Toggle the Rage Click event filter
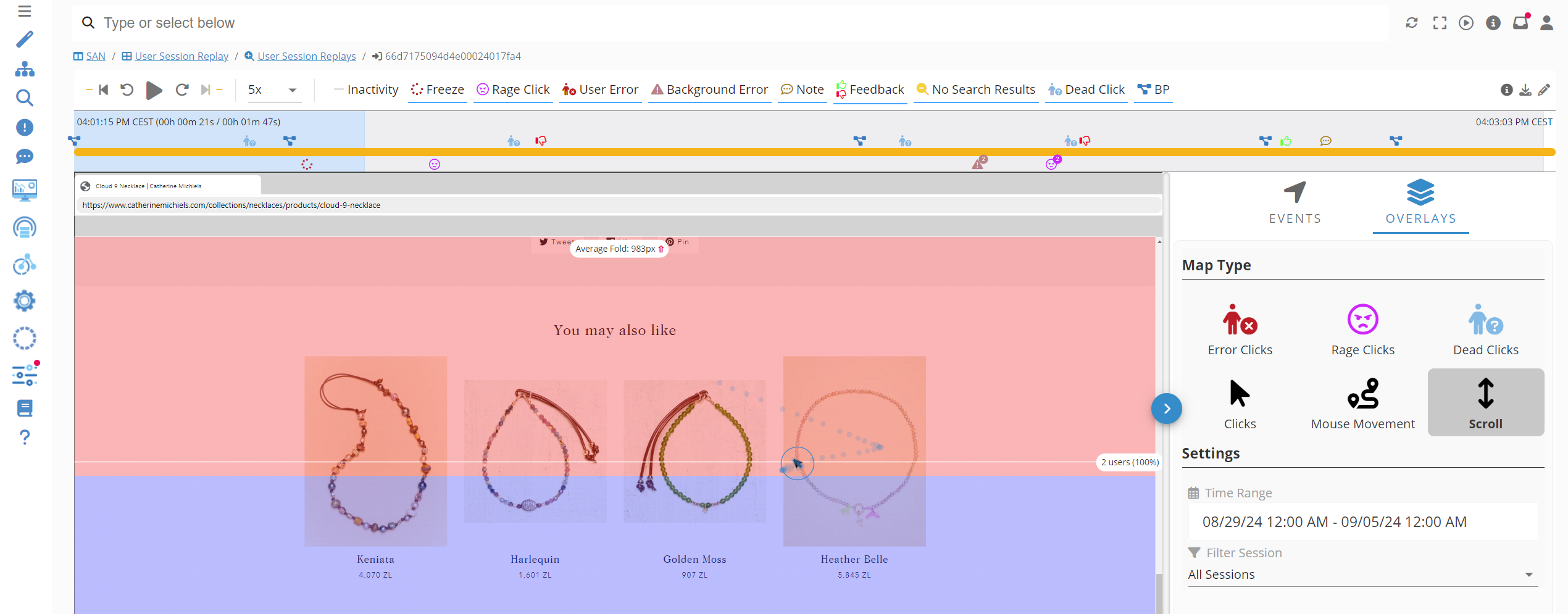Screen dimensions: 1568x614 [513, 89]
